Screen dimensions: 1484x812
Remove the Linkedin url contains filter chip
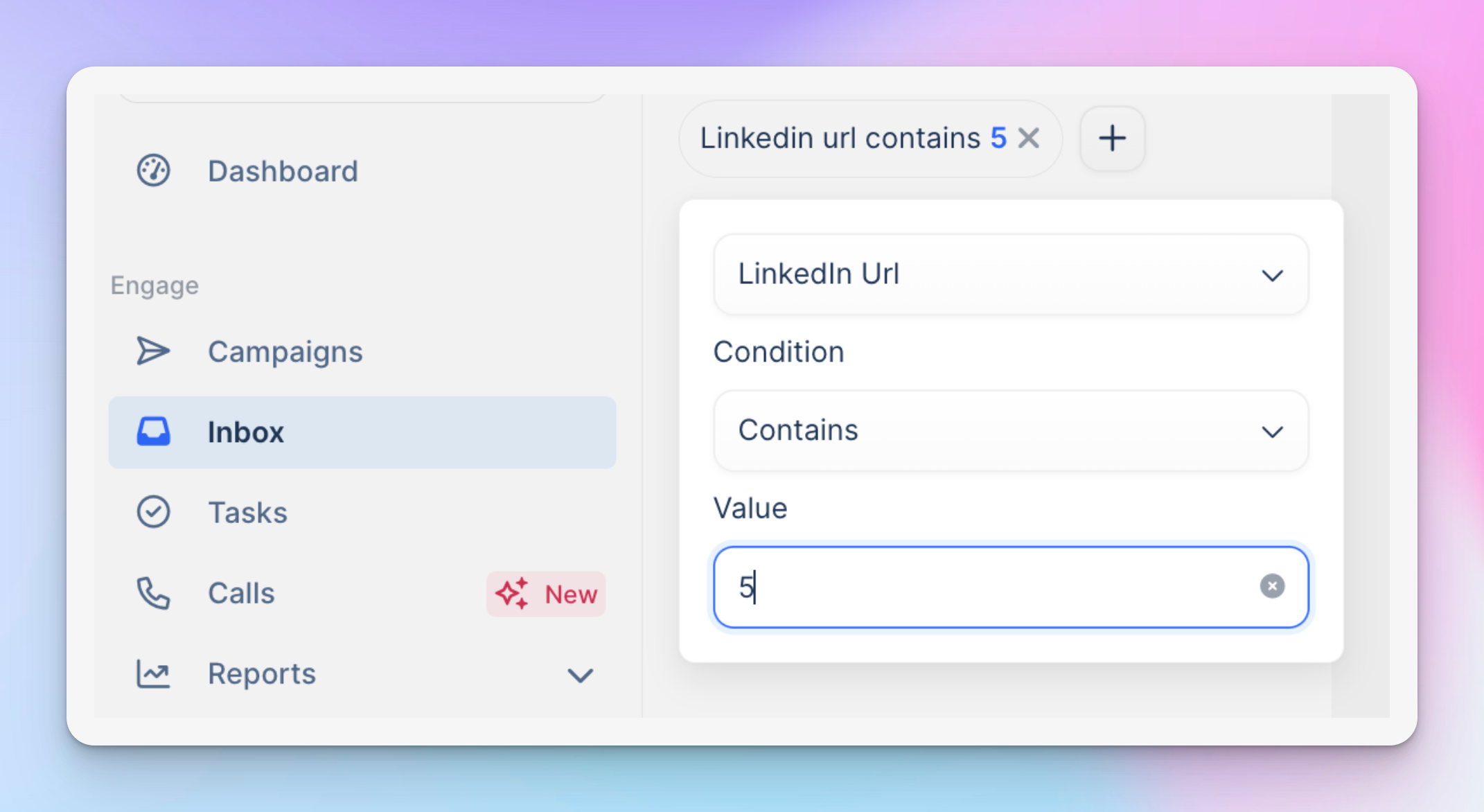click(1029, 138)
